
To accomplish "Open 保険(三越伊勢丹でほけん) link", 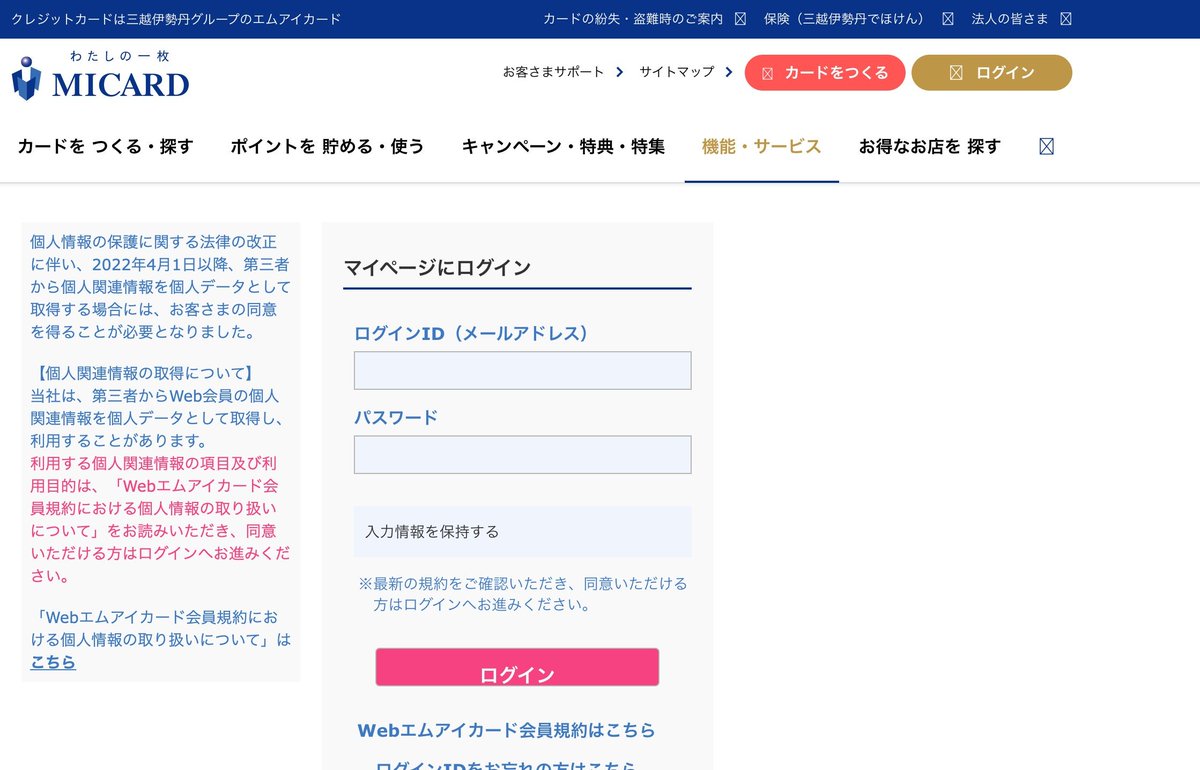I will click(844, 18).
